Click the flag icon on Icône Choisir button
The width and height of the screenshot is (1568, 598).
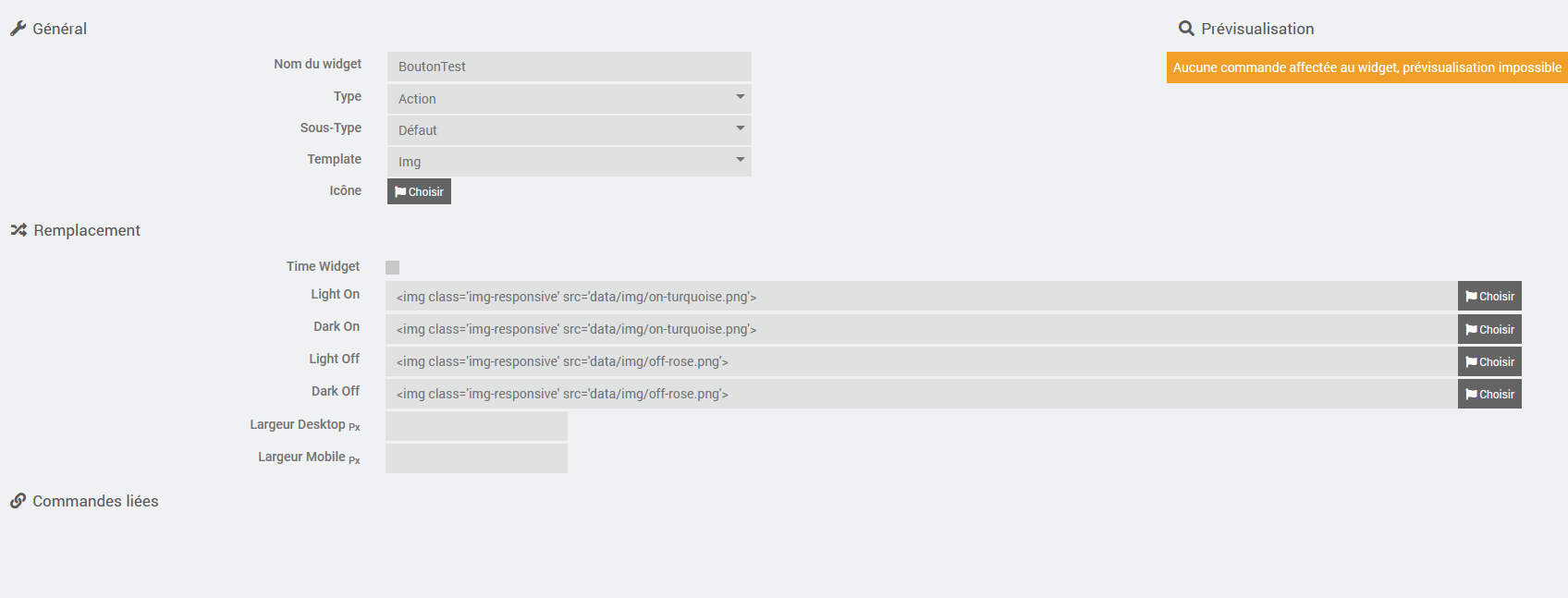pos(400,191)
